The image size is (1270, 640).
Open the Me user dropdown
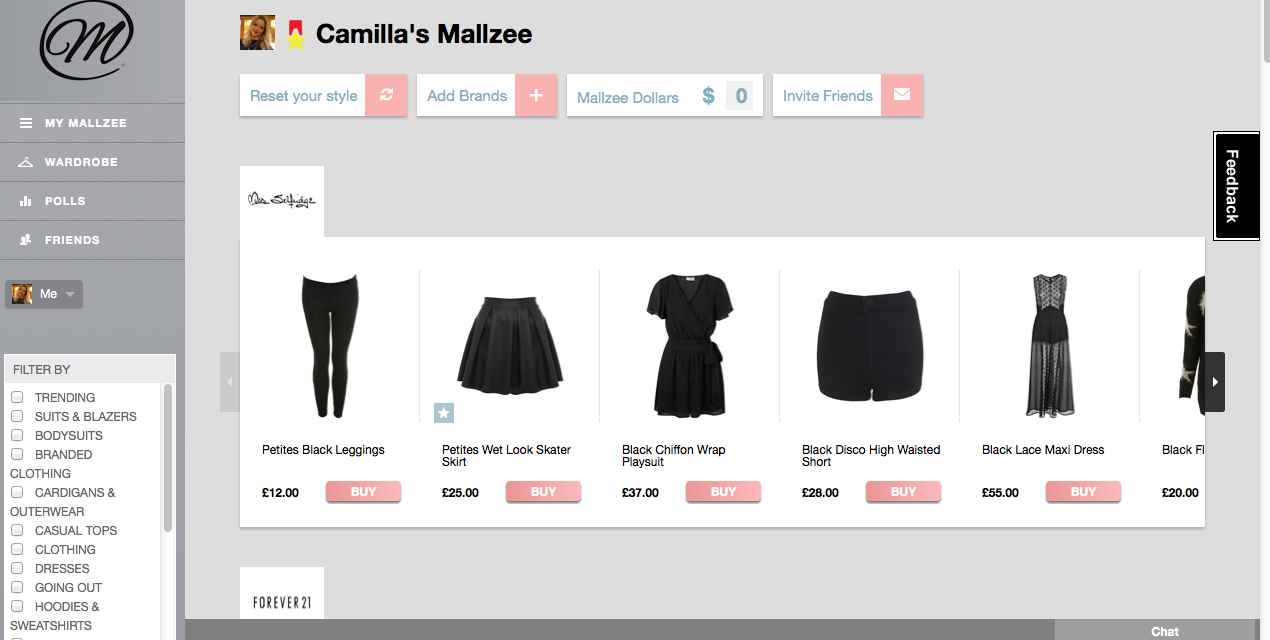[x=44, y=294]
